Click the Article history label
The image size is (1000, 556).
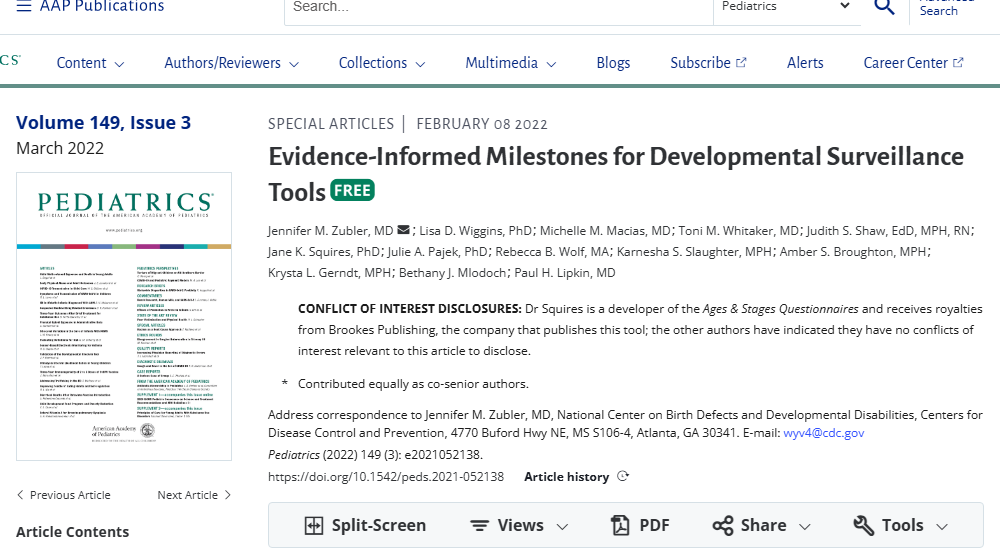pyautogui.click(x=566, y=477)
